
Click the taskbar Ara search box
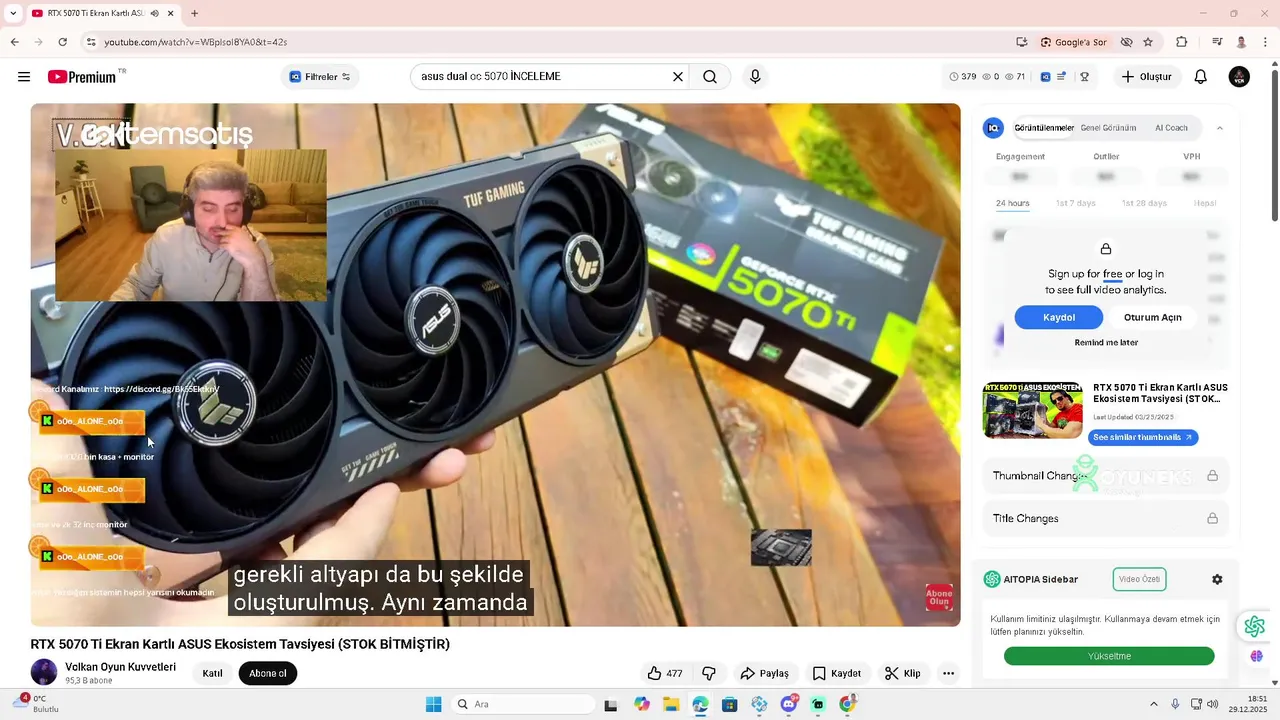coord(523,704)
